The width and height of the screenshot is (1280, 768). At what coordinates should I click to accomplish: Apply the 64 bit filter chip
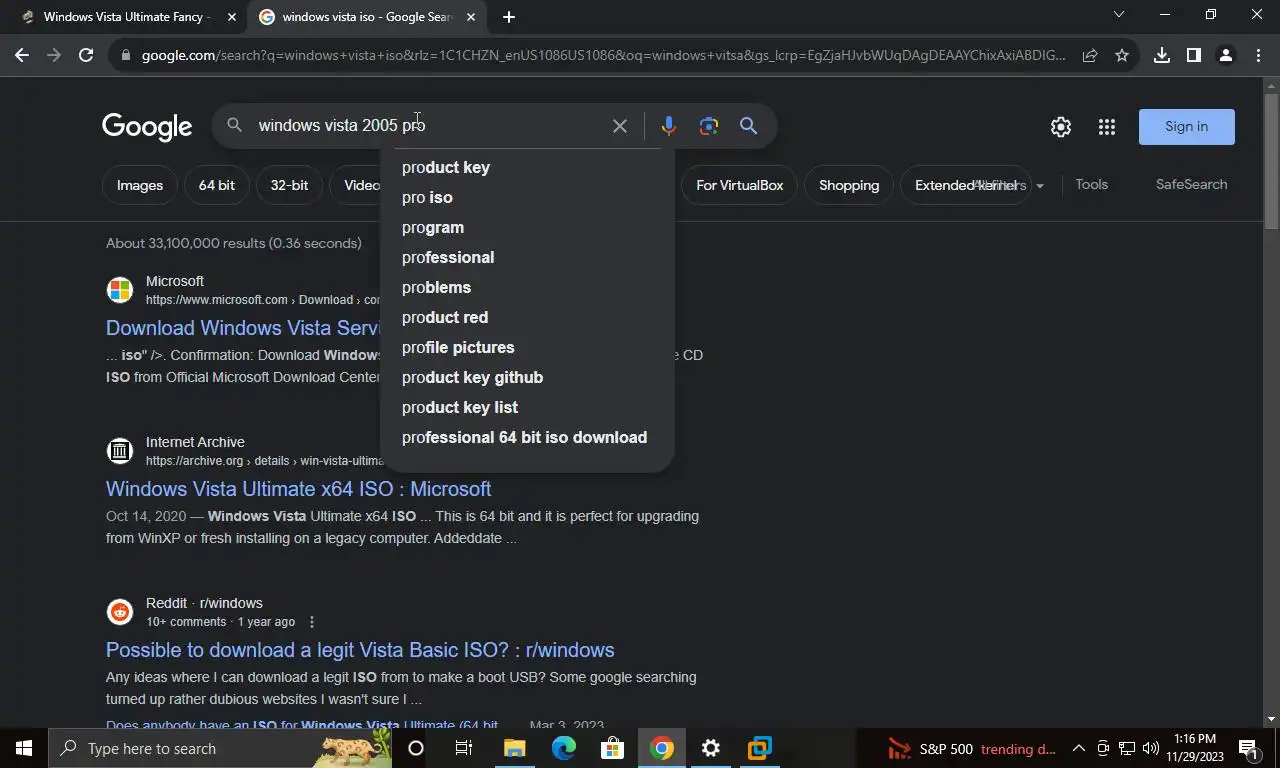point(217,185)
